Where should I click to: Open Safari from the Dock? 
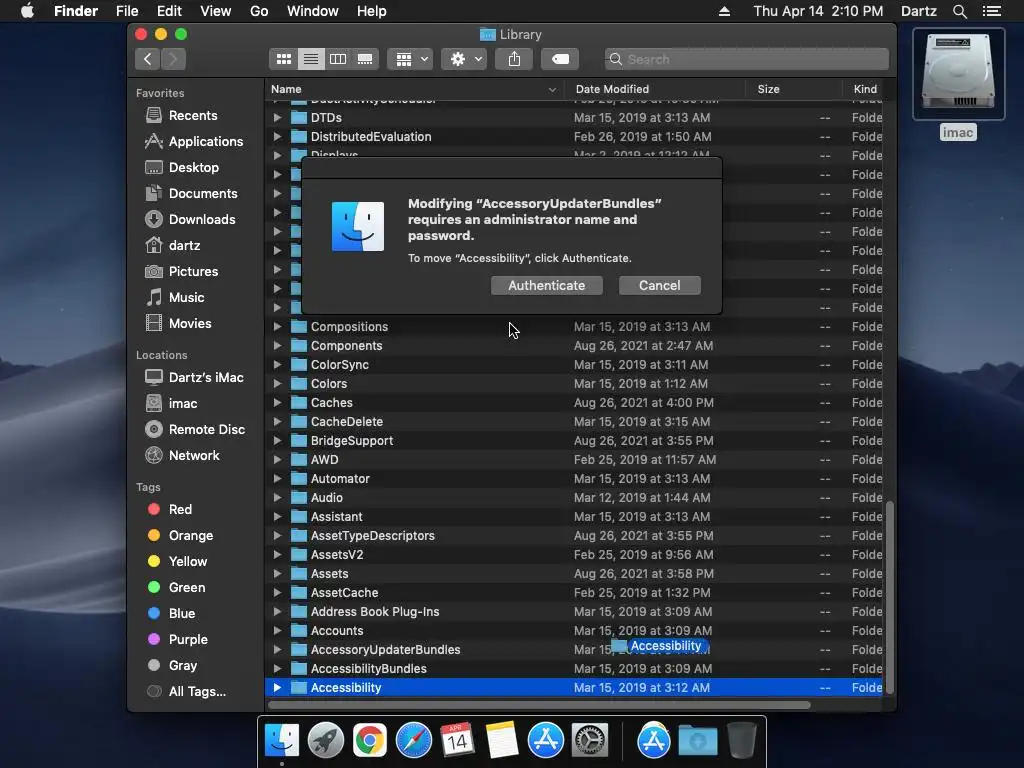[413, 741]
